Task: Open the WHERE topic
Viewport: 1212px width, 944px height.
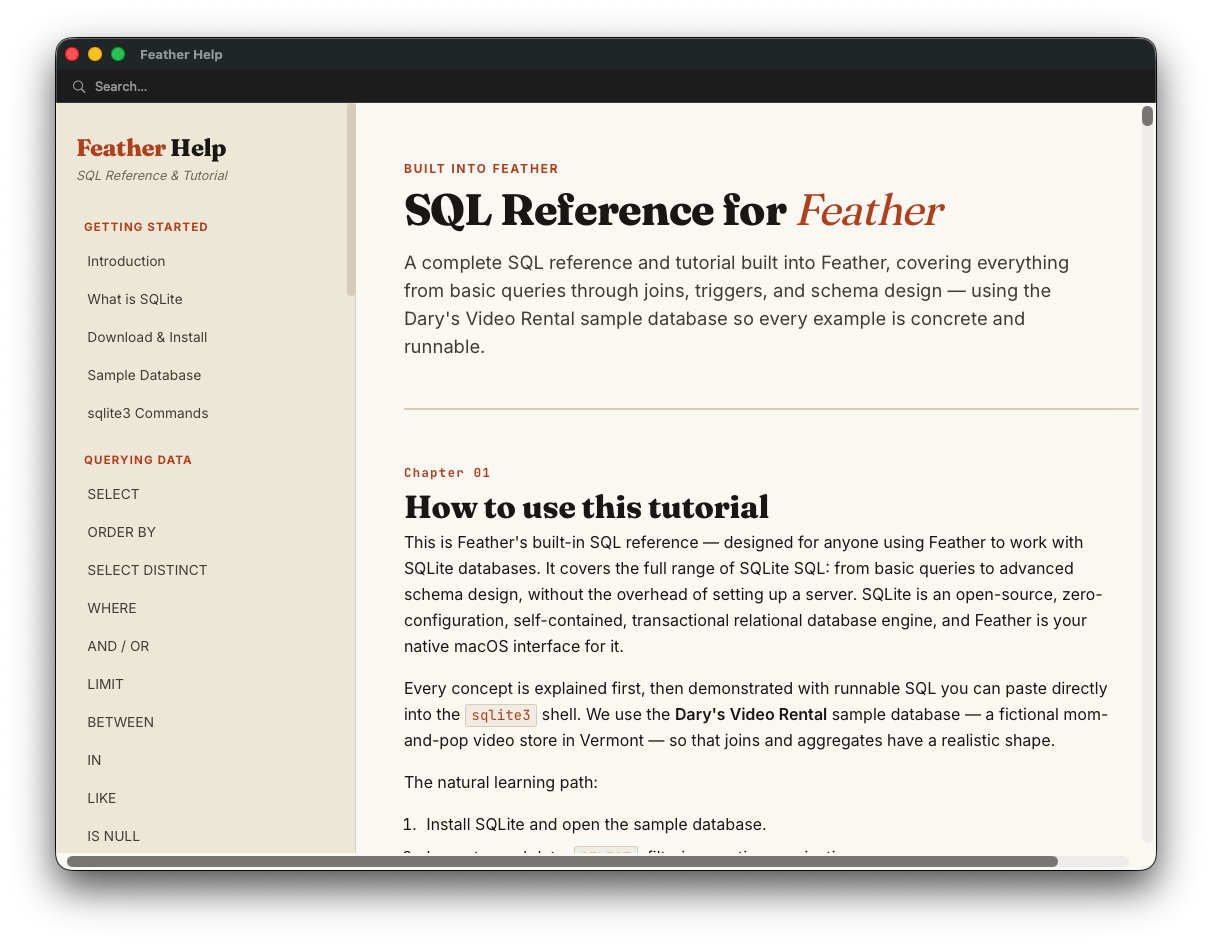Action: [112, 608]
